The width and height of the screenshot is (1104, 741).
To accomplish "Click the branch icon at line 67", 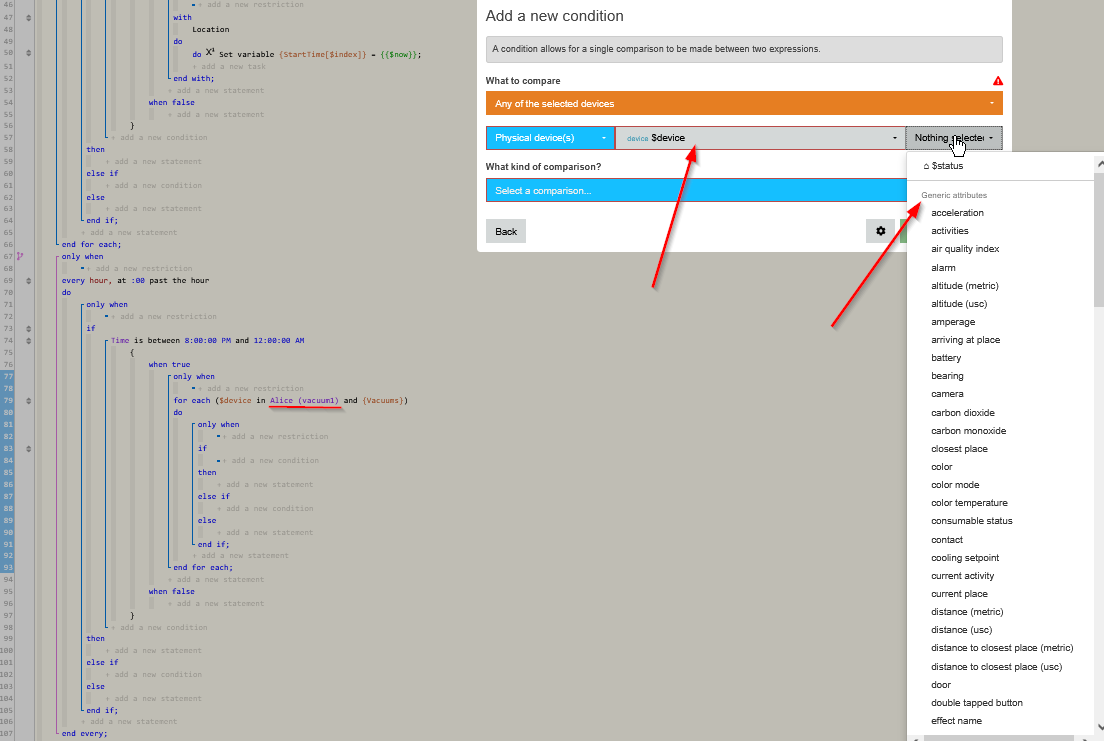I will tap(20, 256).
